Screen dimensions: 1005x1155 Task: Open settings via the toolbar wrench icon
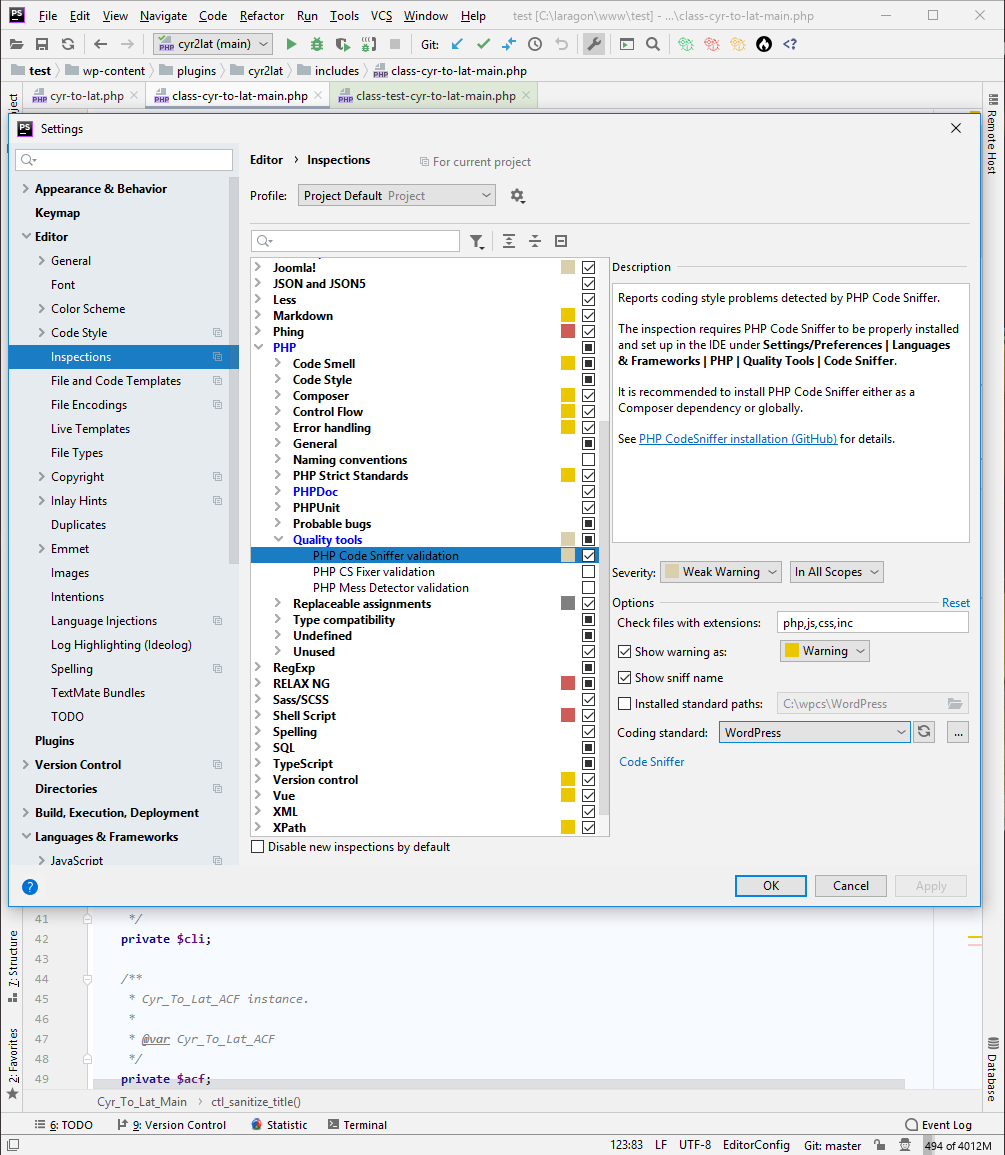pos(594,44)
